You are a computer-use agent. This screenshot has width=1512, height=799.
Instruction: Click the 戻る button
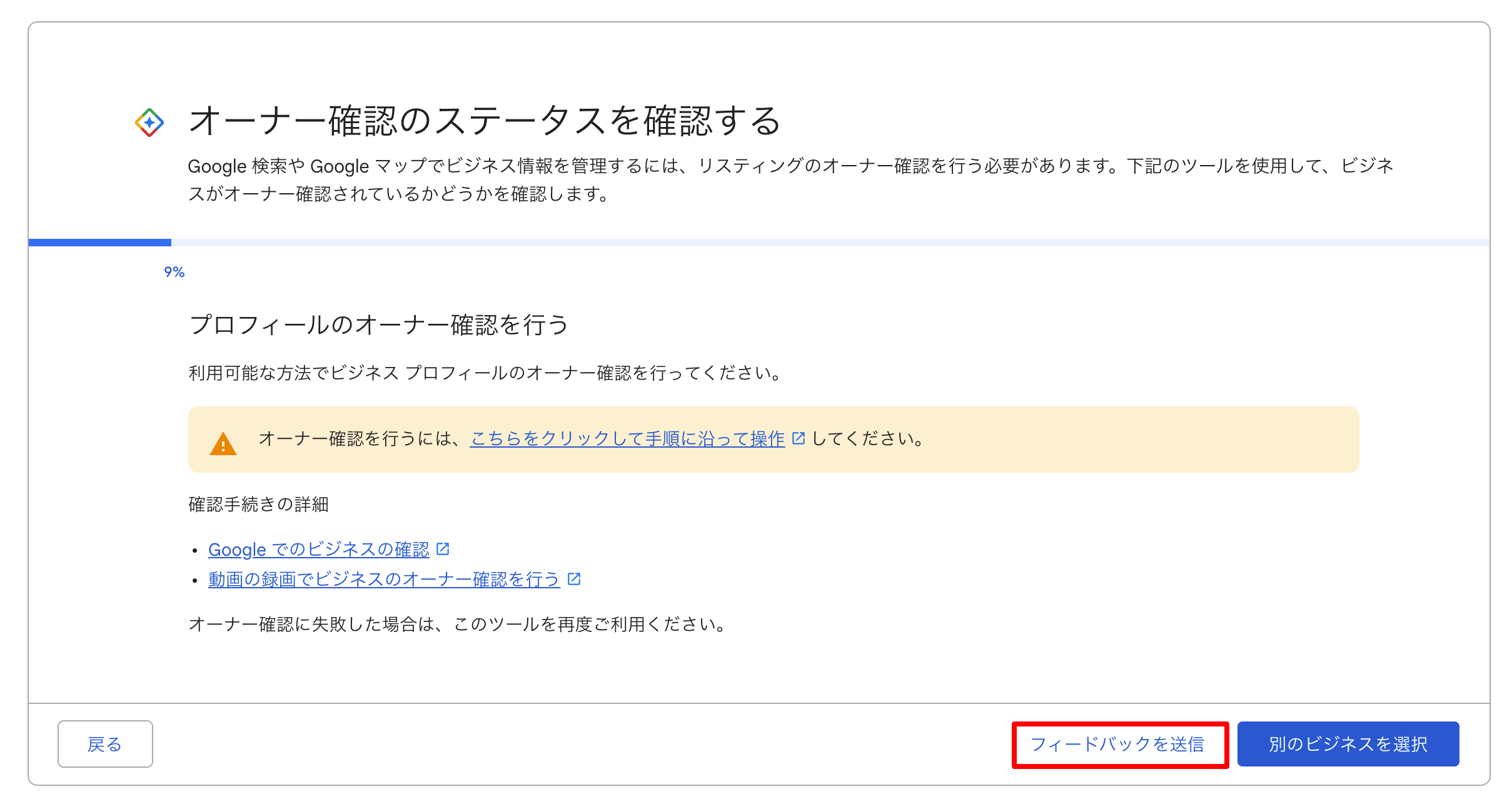tap(105, 744)
